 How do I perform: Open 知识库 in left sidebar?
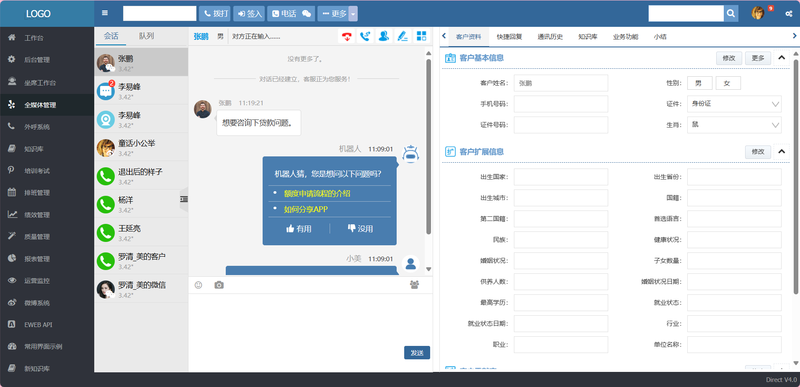[x=47, y=148]
